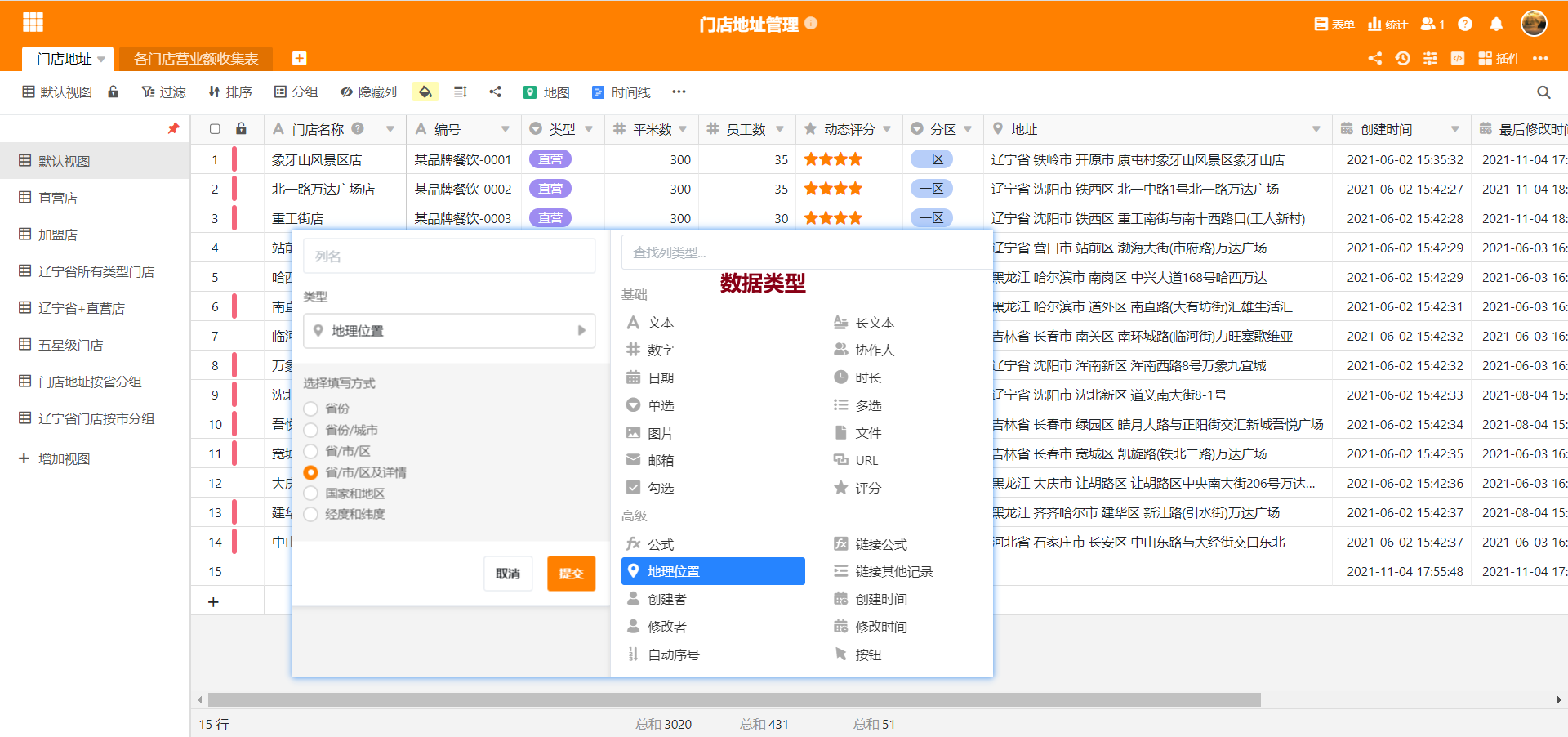Open the history clock icon

point(1403,58)
